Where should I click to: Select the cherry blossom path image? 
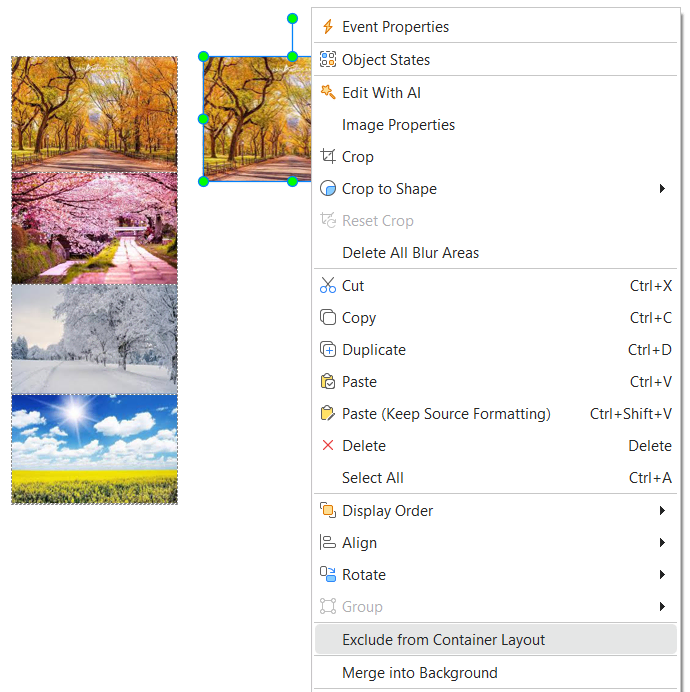point(94,228)
